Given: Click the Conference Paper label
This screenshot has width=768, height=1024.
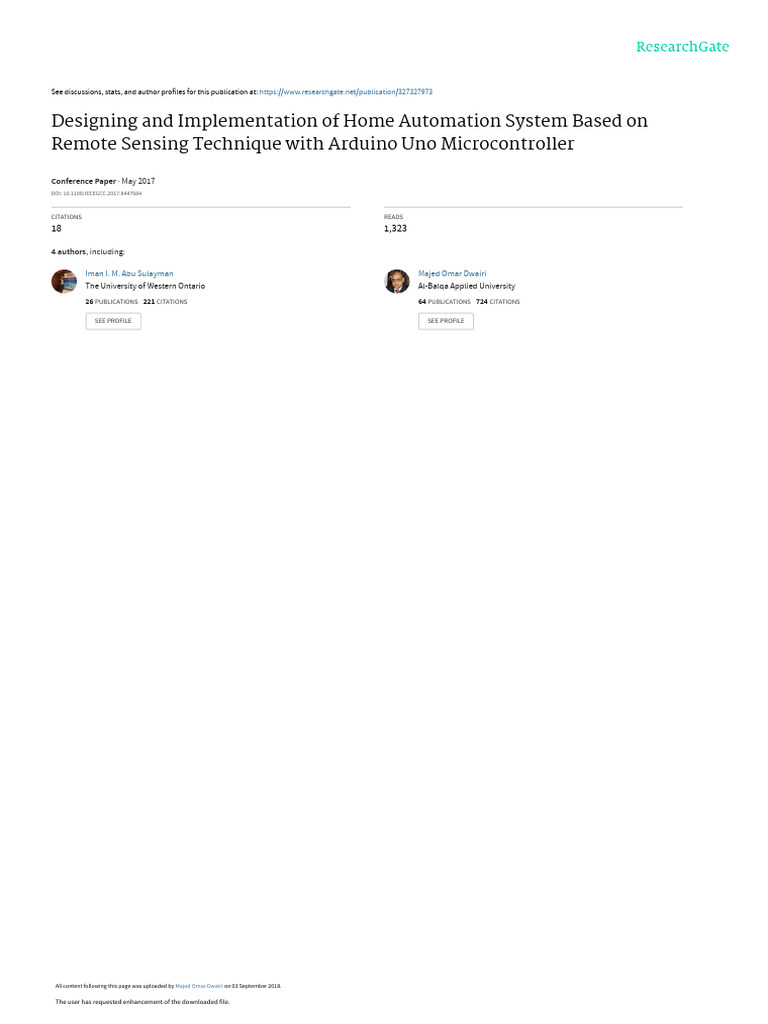Looking at the screenshot, I should pyautogui.click(x=83, y=181).
